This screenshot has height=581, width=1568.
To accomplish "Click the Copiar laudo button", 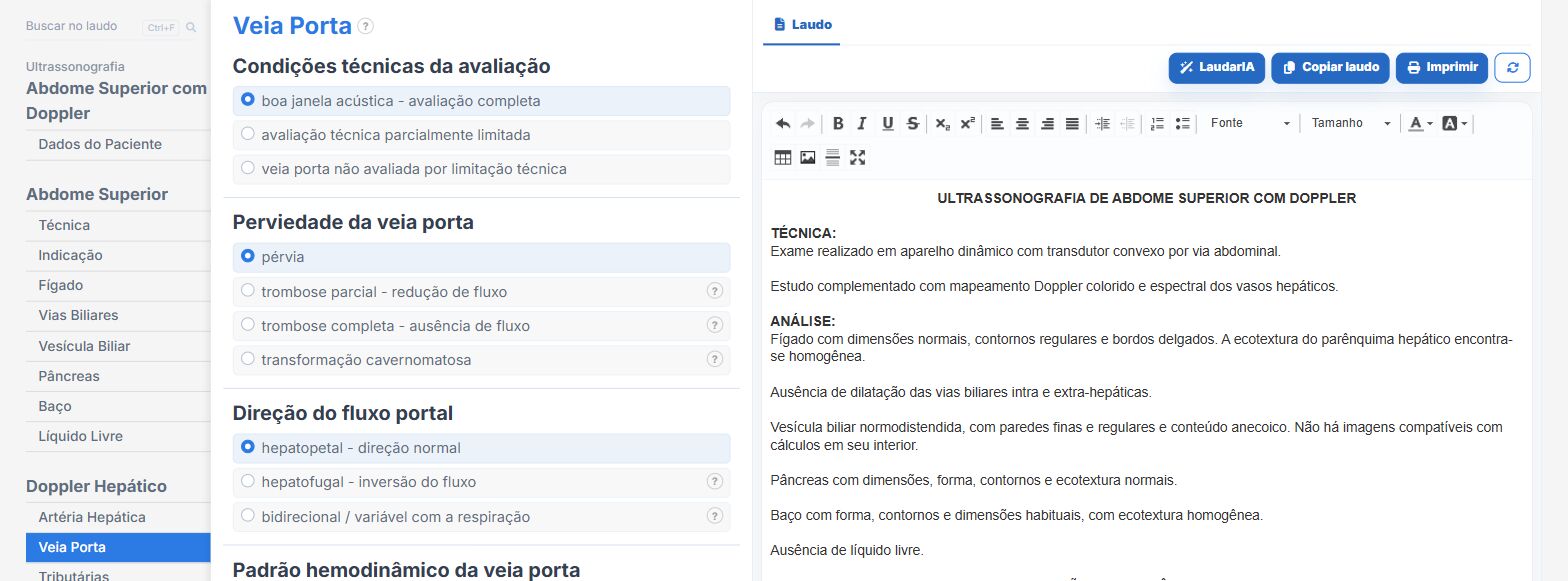I will pyautogui.click(x=1330, y=68).
